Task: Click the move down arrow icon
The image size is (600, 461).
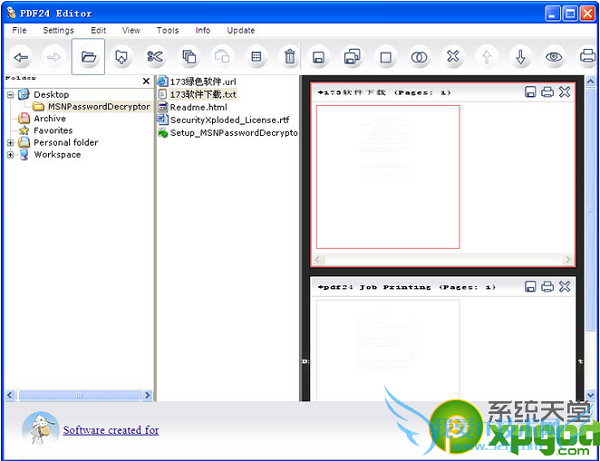Action: click(x=520, y=57)
